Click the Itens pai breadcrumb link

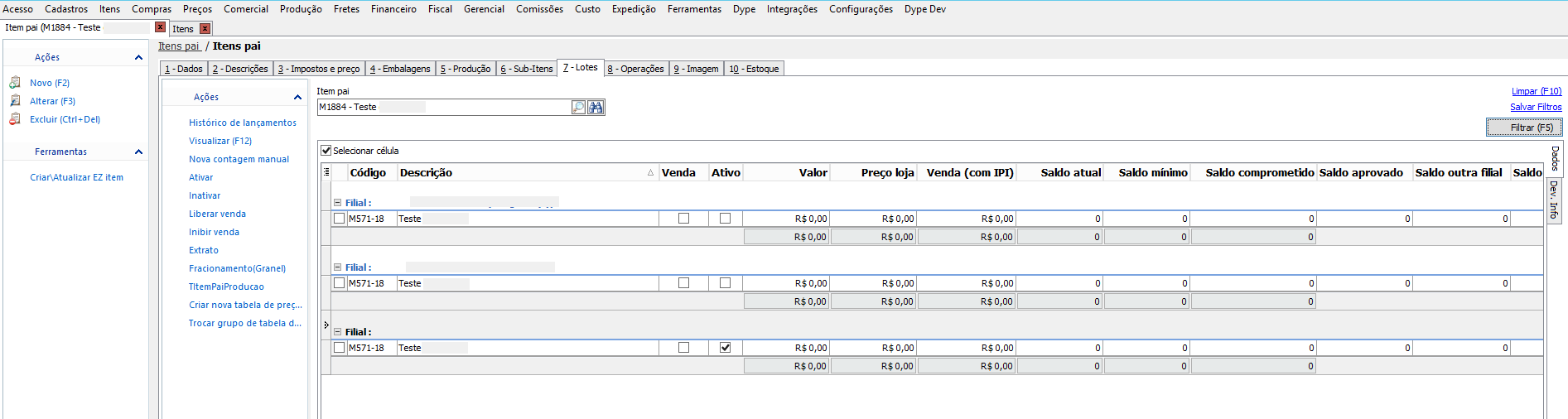(179, 46)
